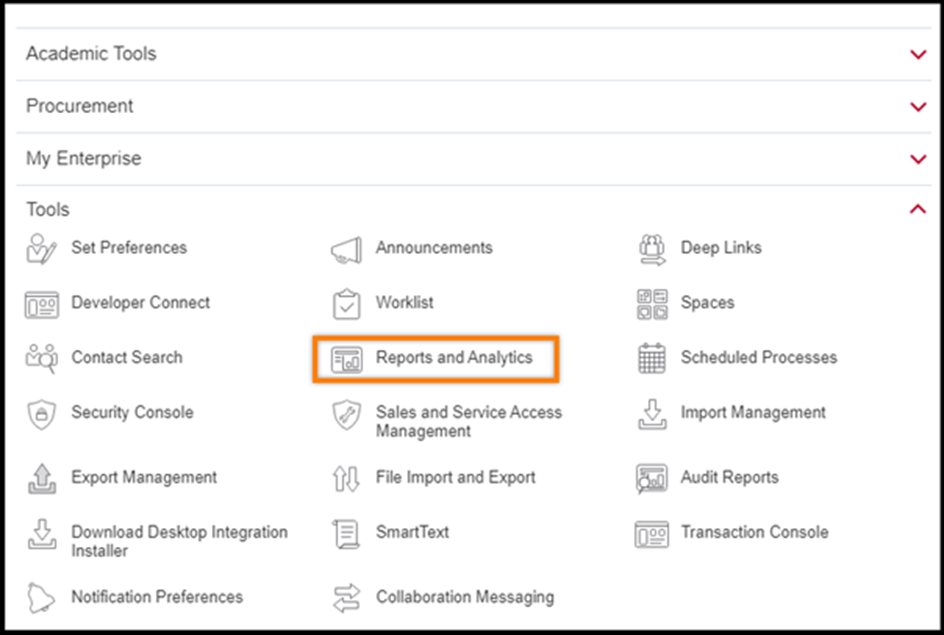Open the Collaboration Messaging link
The image size is (944, 635).
(x=464, y=597)
